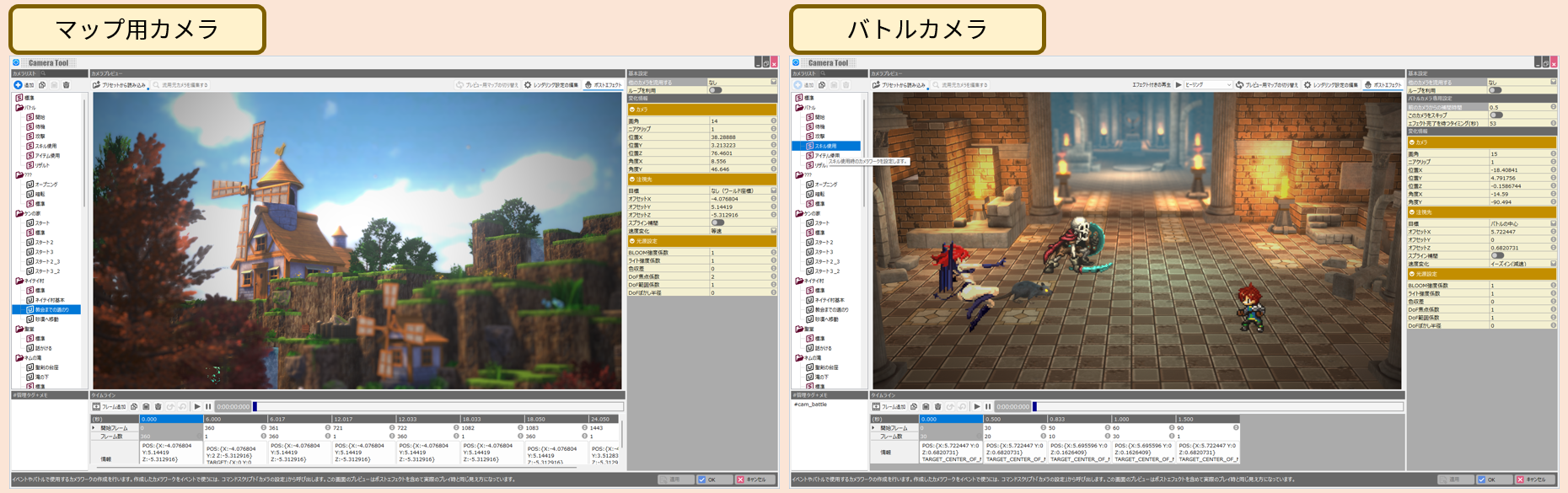1568x493 pixels.
Task: Select スキル使用 in the battle window camera list
Action: click(826, 146)
